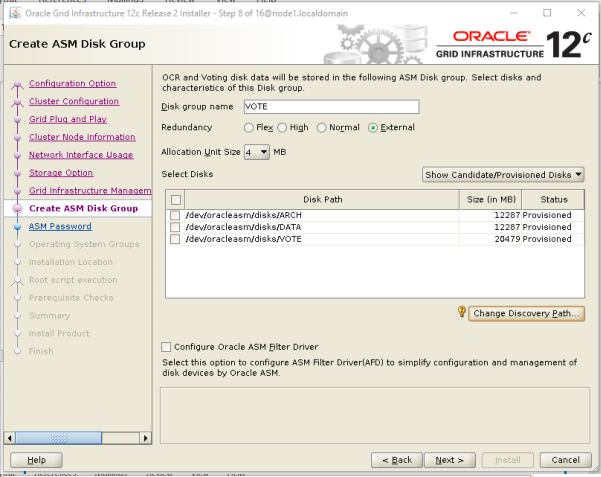601x477 pixels.
Task: Click the right arrow of the sidebar scrollbar
Action: tap(145, 438)
